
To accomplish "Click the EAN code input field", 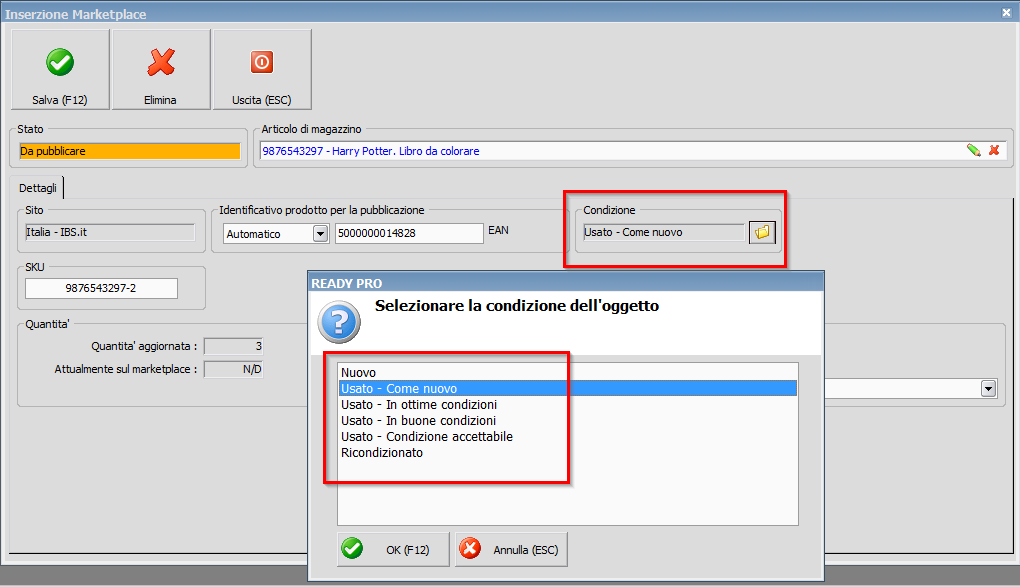I will pyautogui.click(x=409, y=233).
